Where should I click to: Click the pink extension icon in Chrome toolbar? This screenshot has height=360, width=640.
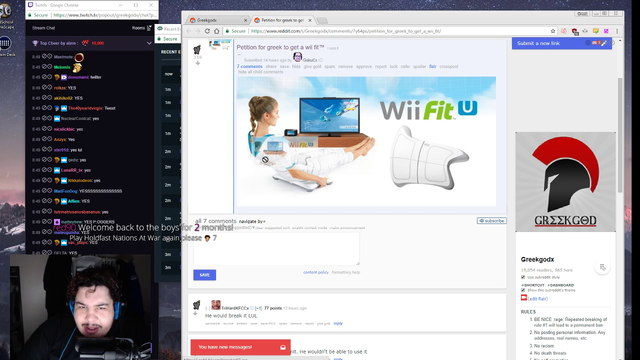tap(606, 31)
